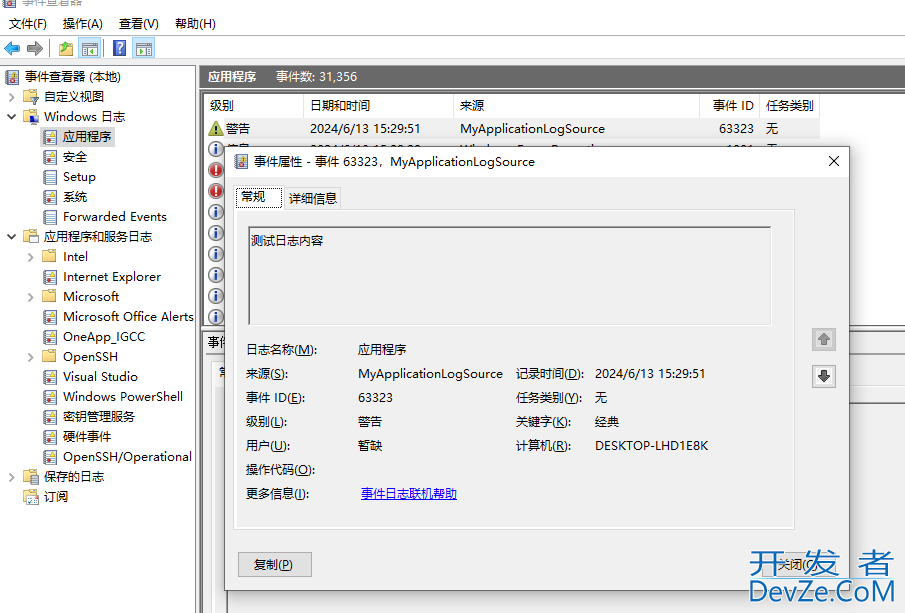Select OneApp_IGCC log
Screen dimensions: 905x613
[x=104, y=337]
